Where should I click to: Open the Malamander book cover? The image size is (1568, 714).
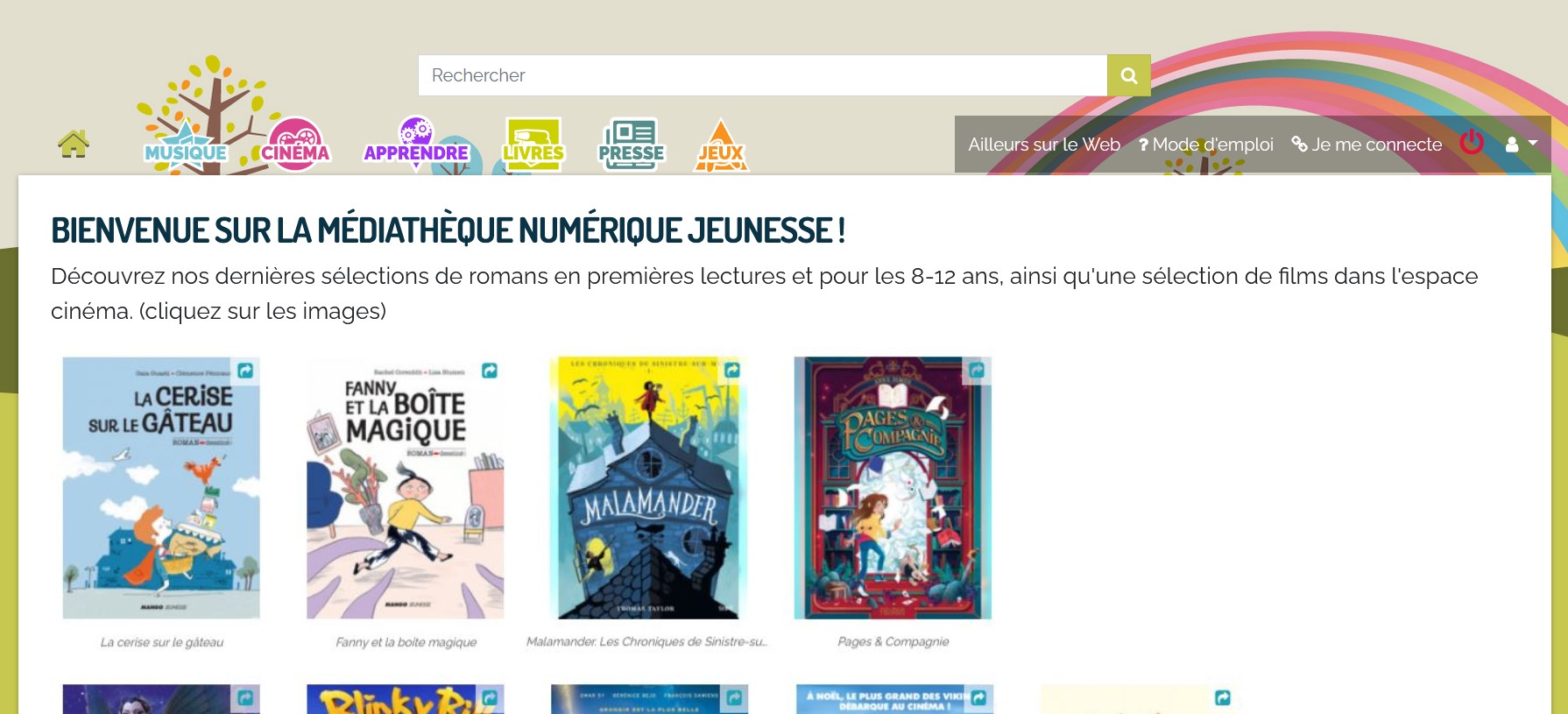649,488
